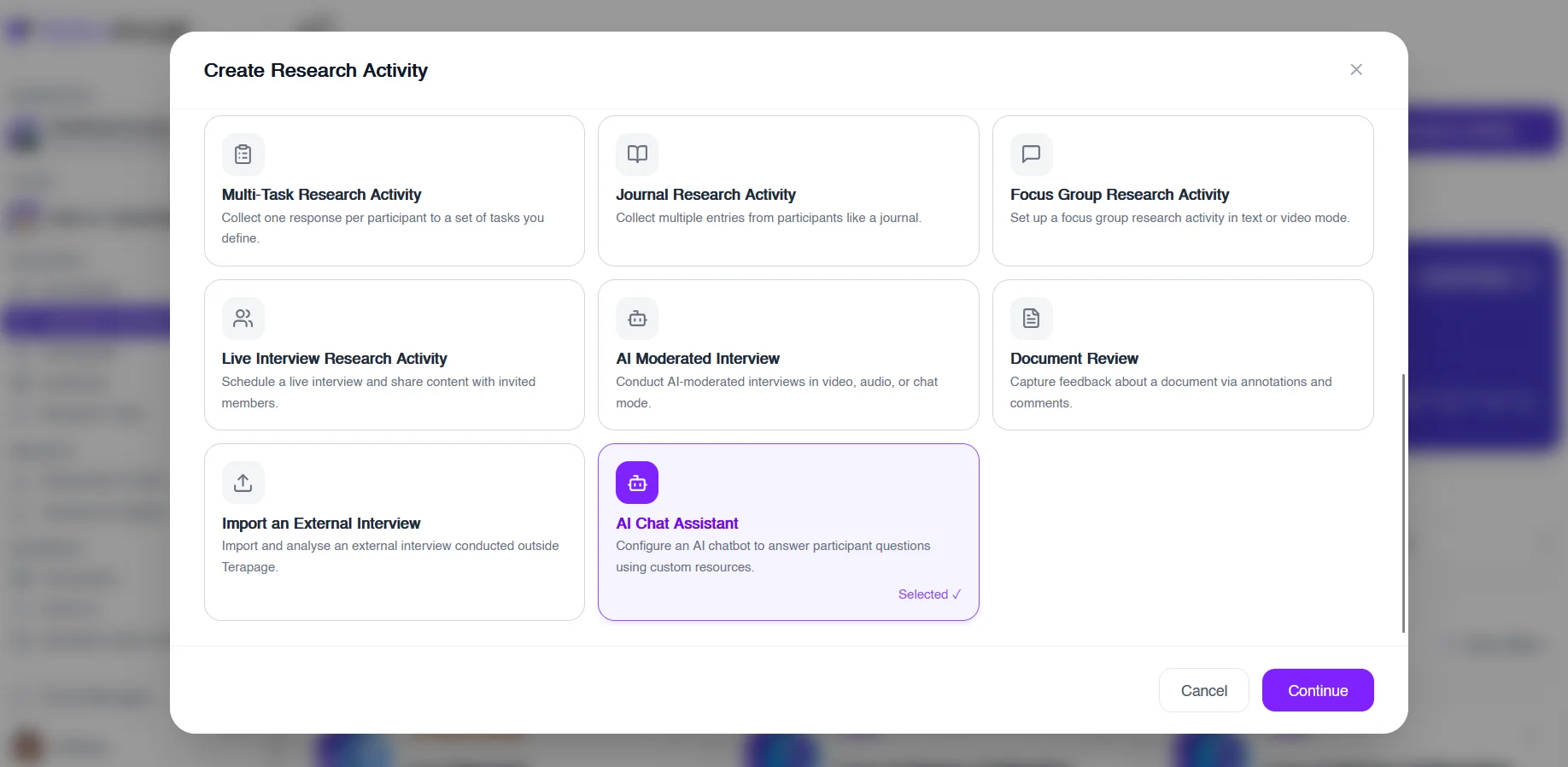This screenshot has height=767, width=1568.
Task: Select the Live Interview Research Activity title
Action: click(335, 359)
